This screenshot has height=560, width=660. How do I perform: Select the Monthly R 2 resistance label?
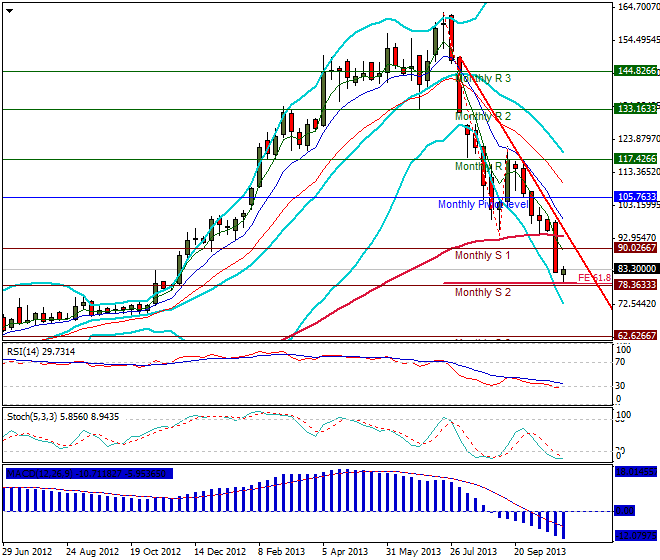coord(483,117)
